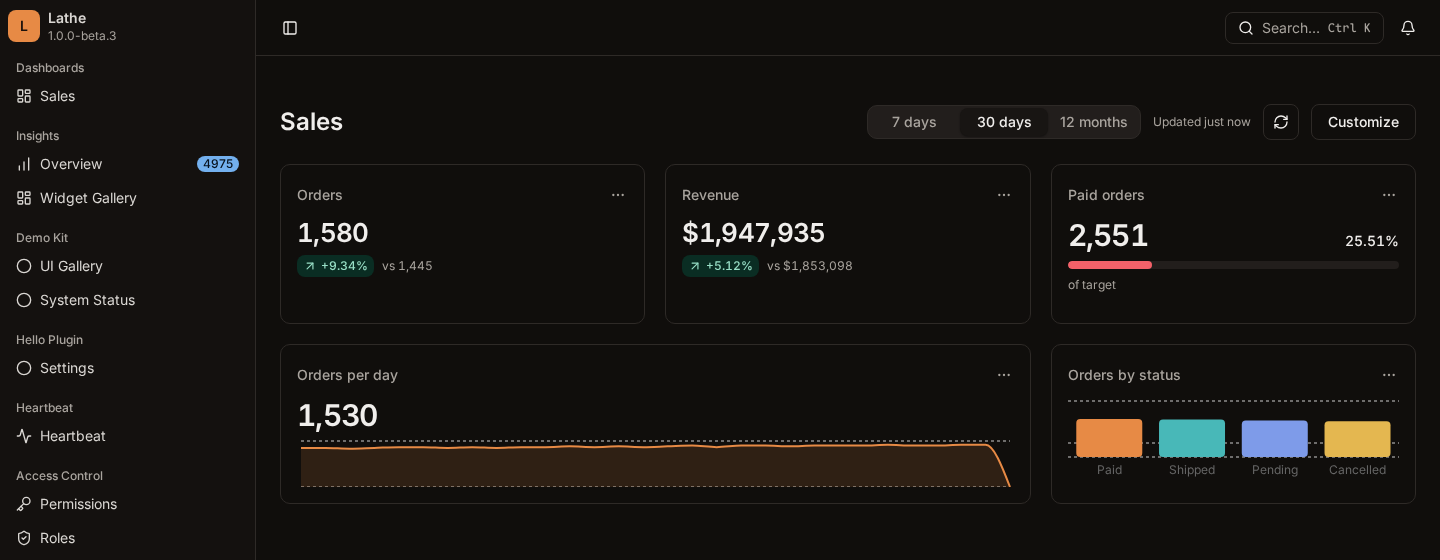This screenshot has width=1440, height=560.
Task: Click the refresh data icon button
Action: point(1281,122)
